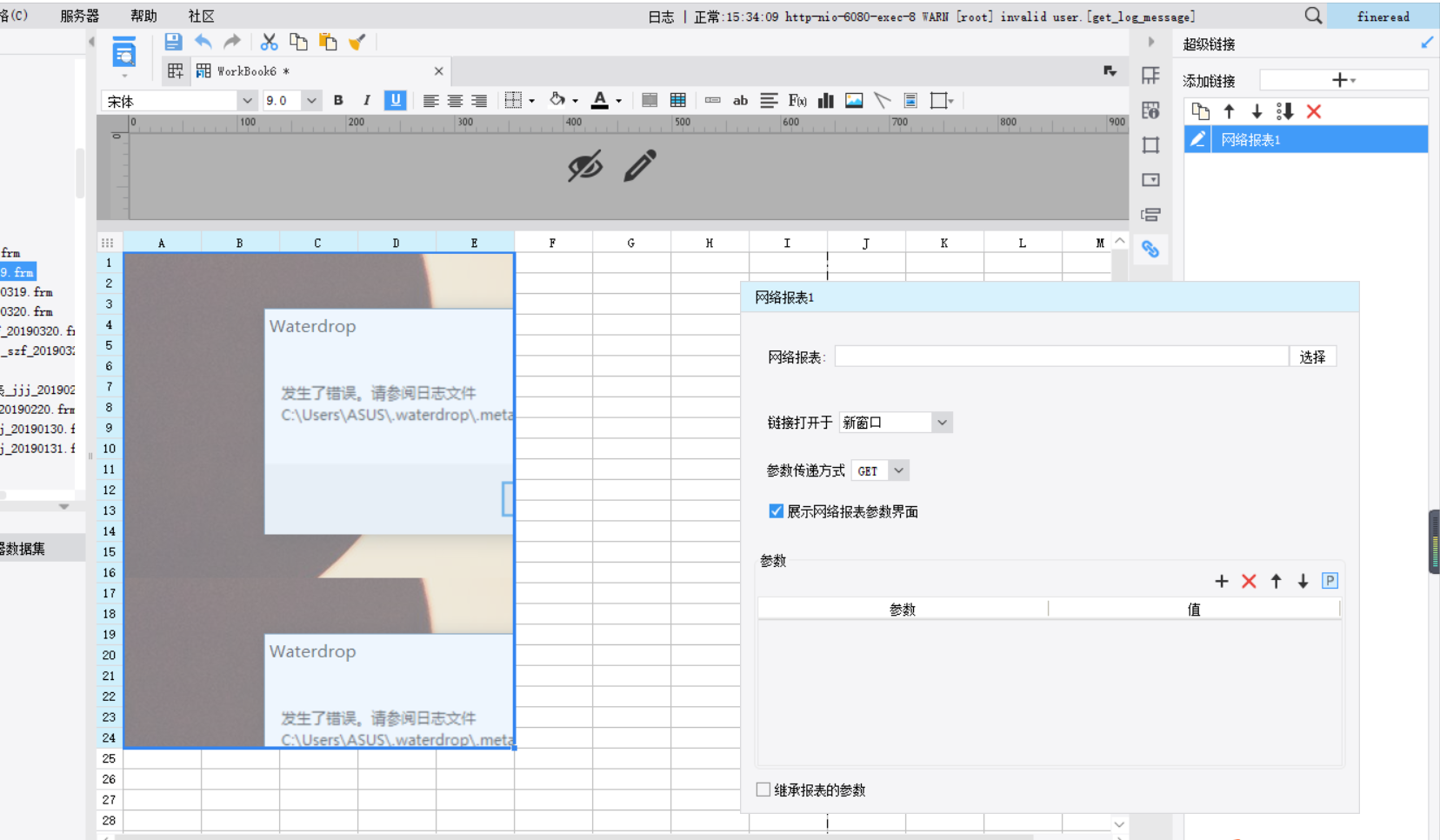
Task: Insert formula with the F(x) icon
Action: [x=797, y=101]
